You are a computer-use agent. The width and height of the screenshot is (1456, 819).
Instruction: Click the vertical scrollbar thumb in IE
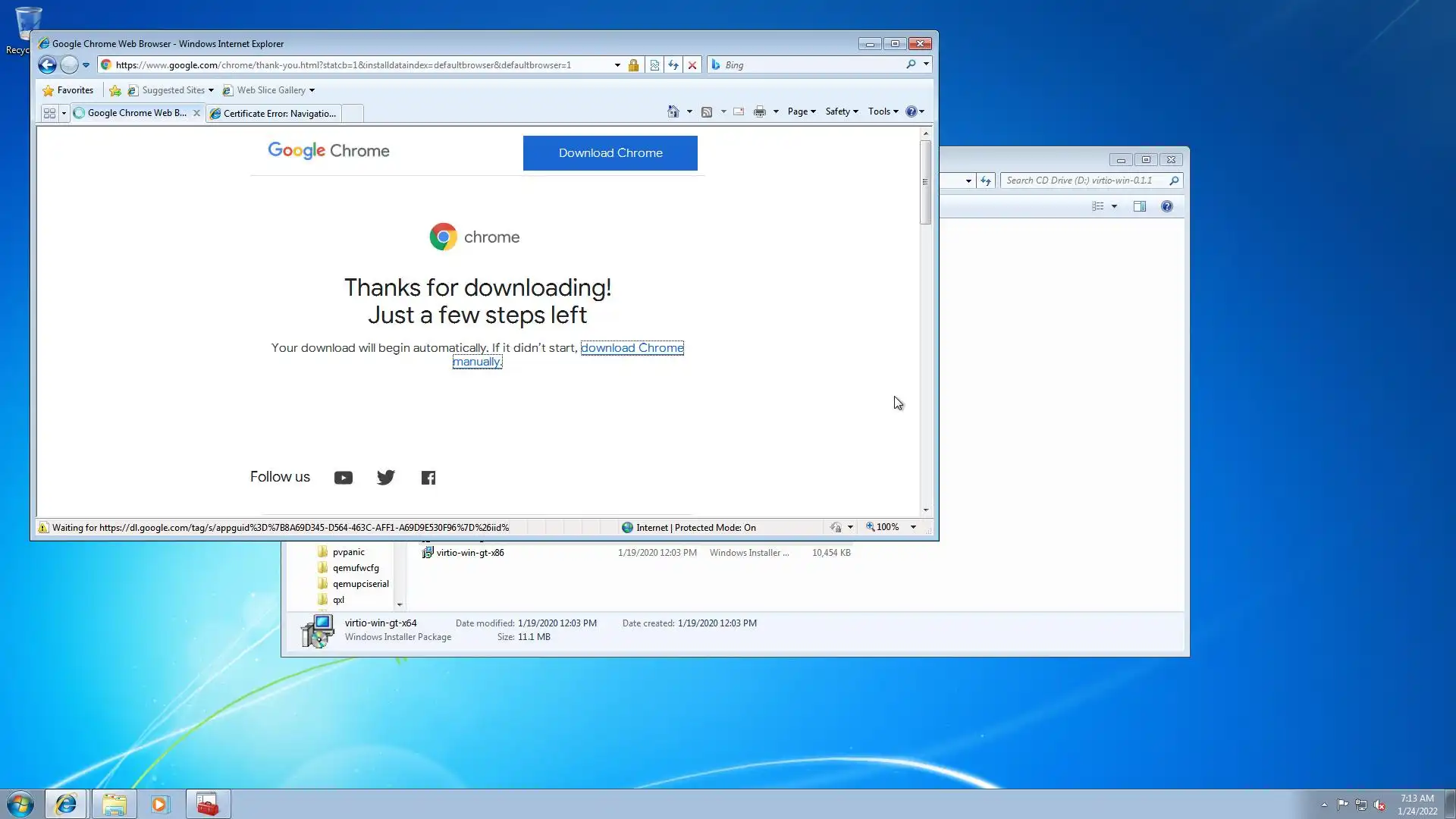click(925, 182)
